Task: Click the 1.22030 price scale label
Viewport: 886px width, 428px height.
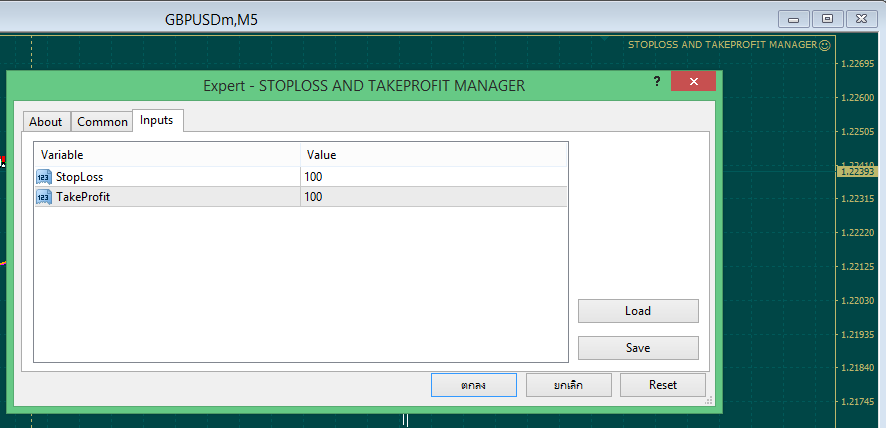Action: (x=858, y=300)
